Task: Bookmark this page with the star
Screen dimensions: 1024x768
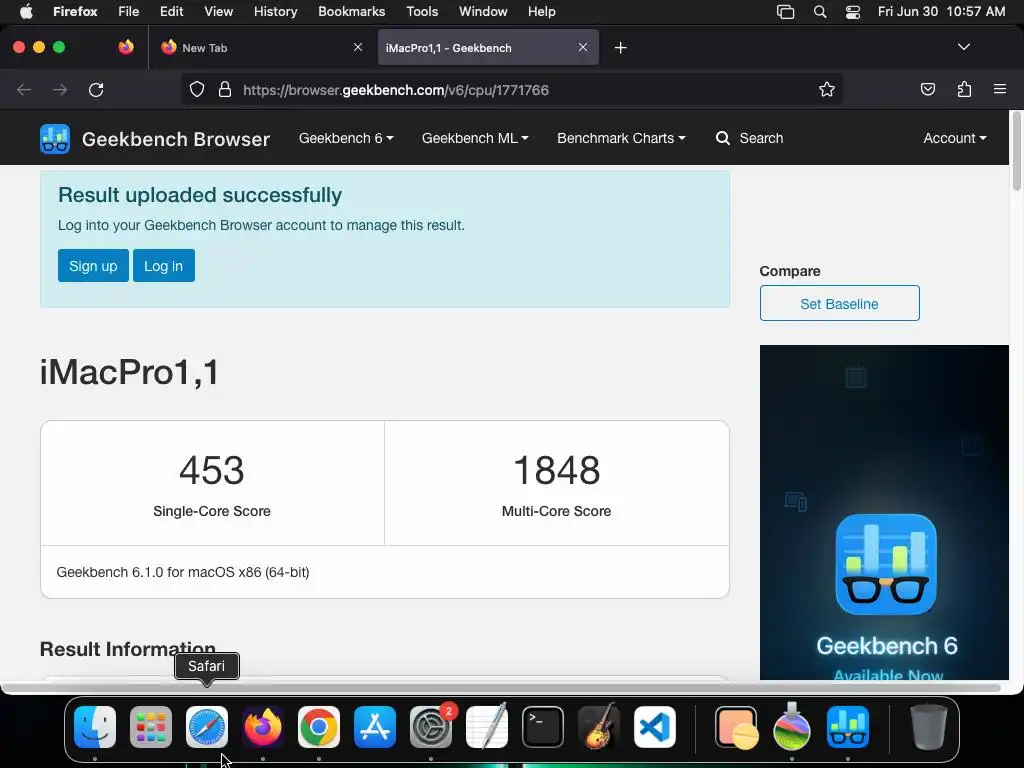Action: point(827,89)
